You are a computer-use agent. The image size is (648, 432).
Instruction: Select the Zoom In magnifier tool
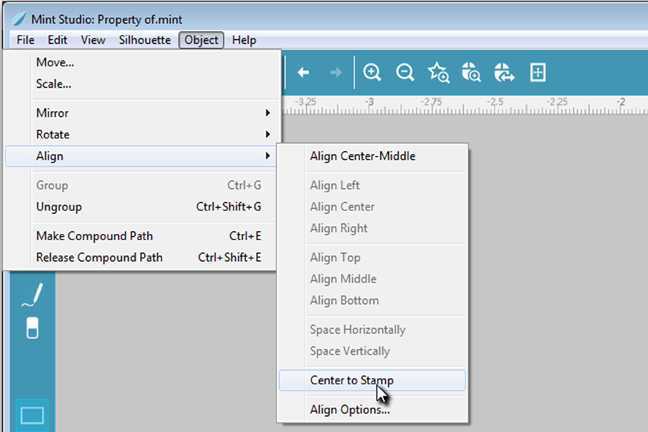point(372,73)
